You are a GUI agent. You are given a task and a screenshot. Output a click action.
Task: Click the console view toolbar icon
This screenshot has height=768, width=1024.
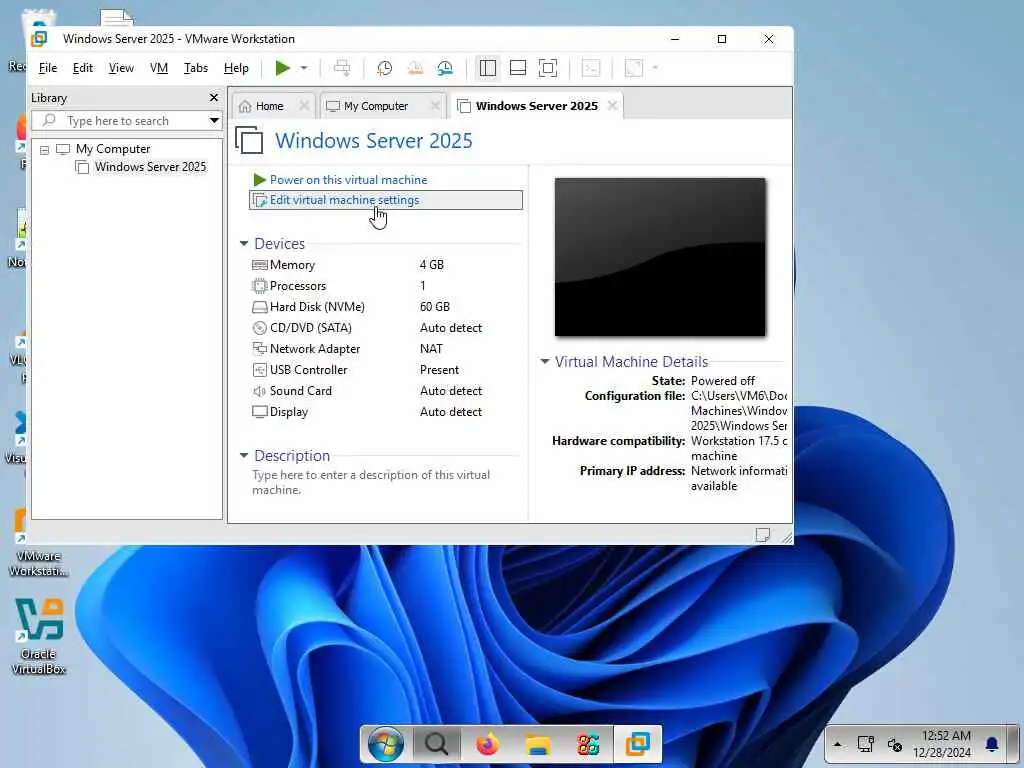click(591, 68)
